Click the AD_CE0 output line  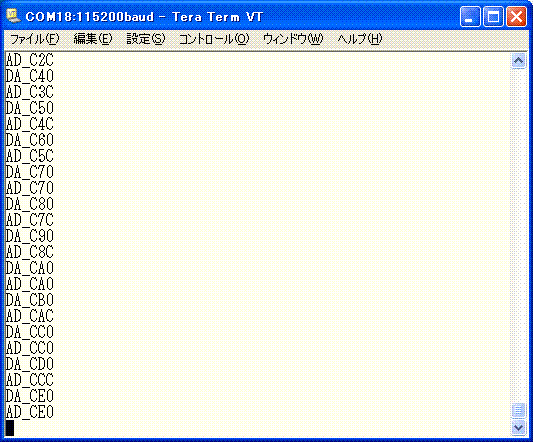30,412
